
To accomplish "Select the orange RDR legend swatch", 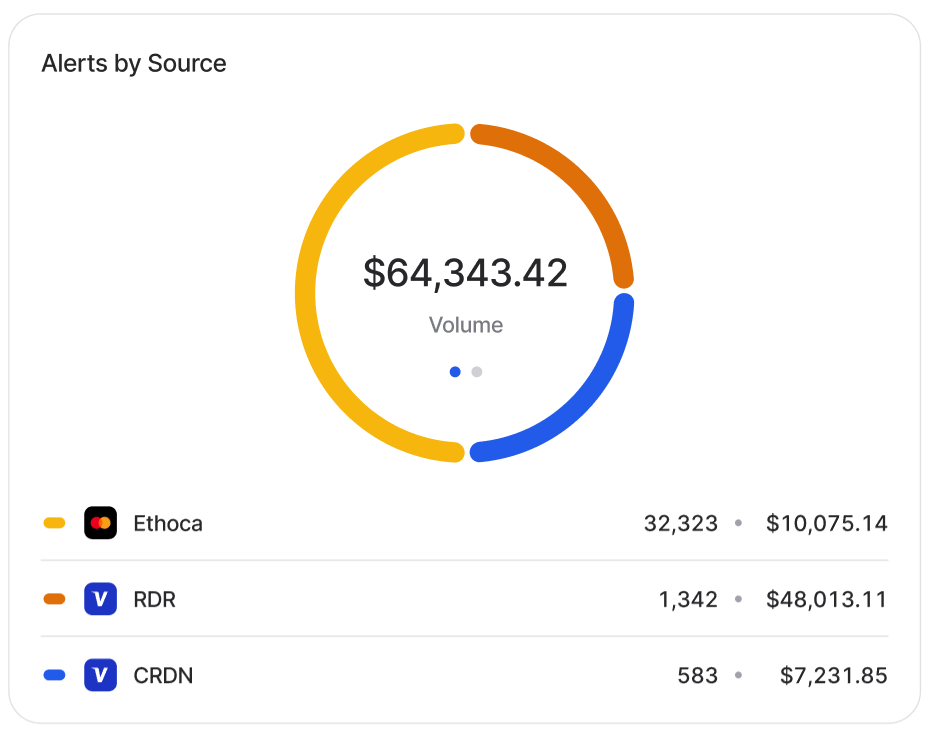I will click(x=54, y=599).
